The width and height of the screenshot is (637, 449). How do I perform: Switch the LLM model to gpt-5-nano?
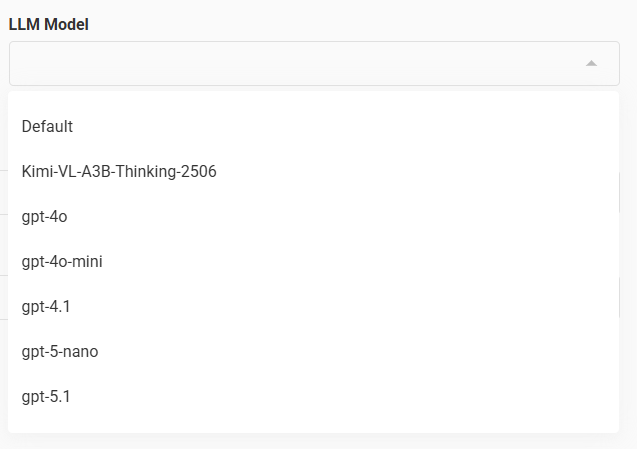pyautogui.click(x=60, y=352)
